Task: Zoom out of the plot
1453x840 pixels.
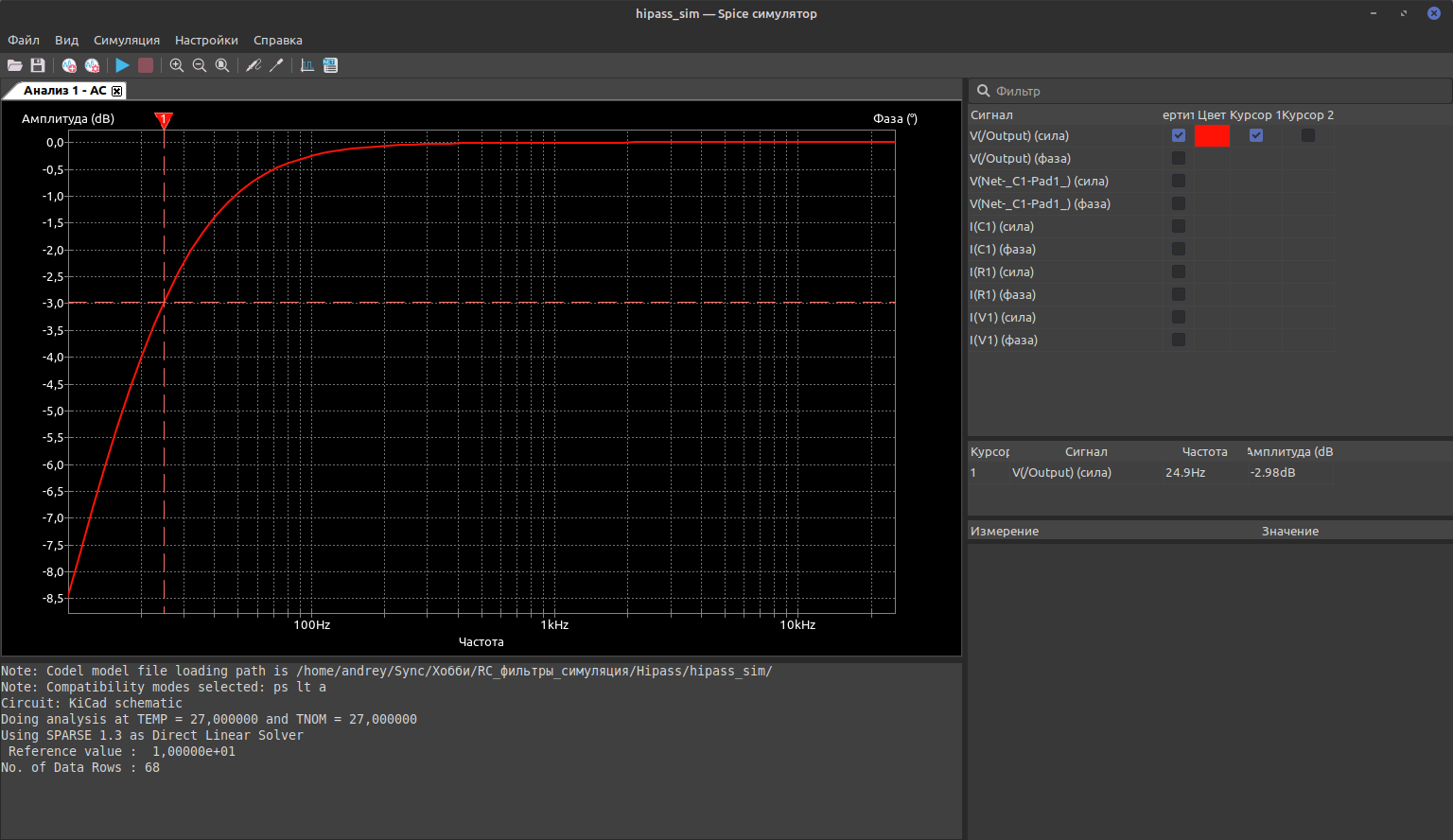Action: point(200,65)
